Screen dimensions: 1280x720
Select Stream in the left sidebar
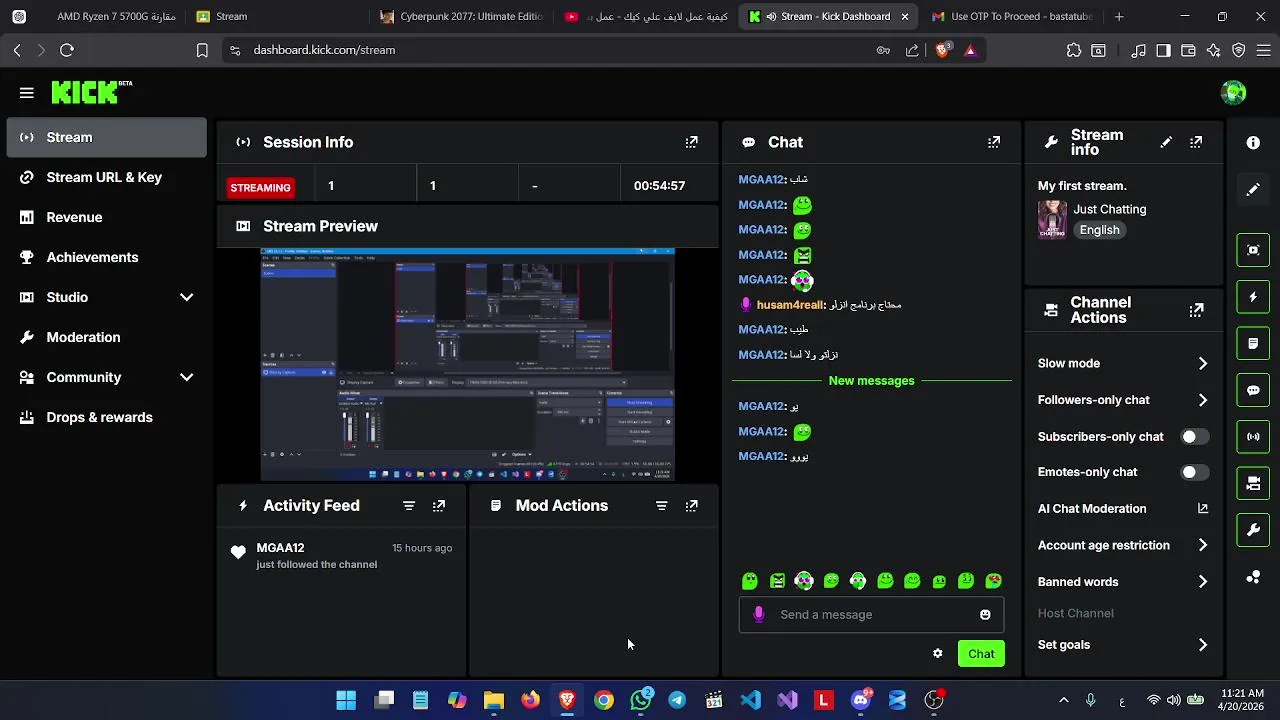pos(106,137)
